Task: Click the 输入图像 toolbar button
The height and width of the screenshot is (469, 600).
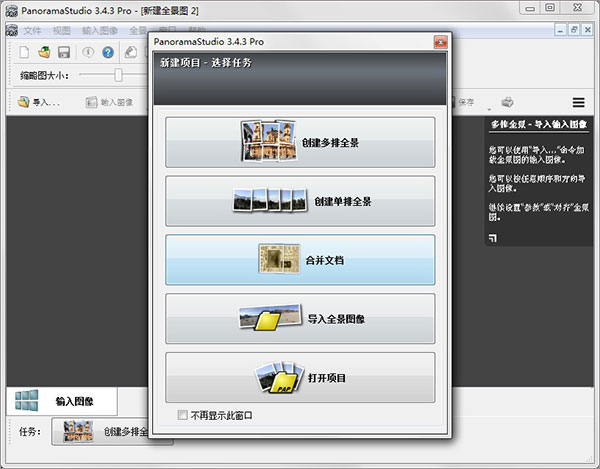Action: pos(109,102)
